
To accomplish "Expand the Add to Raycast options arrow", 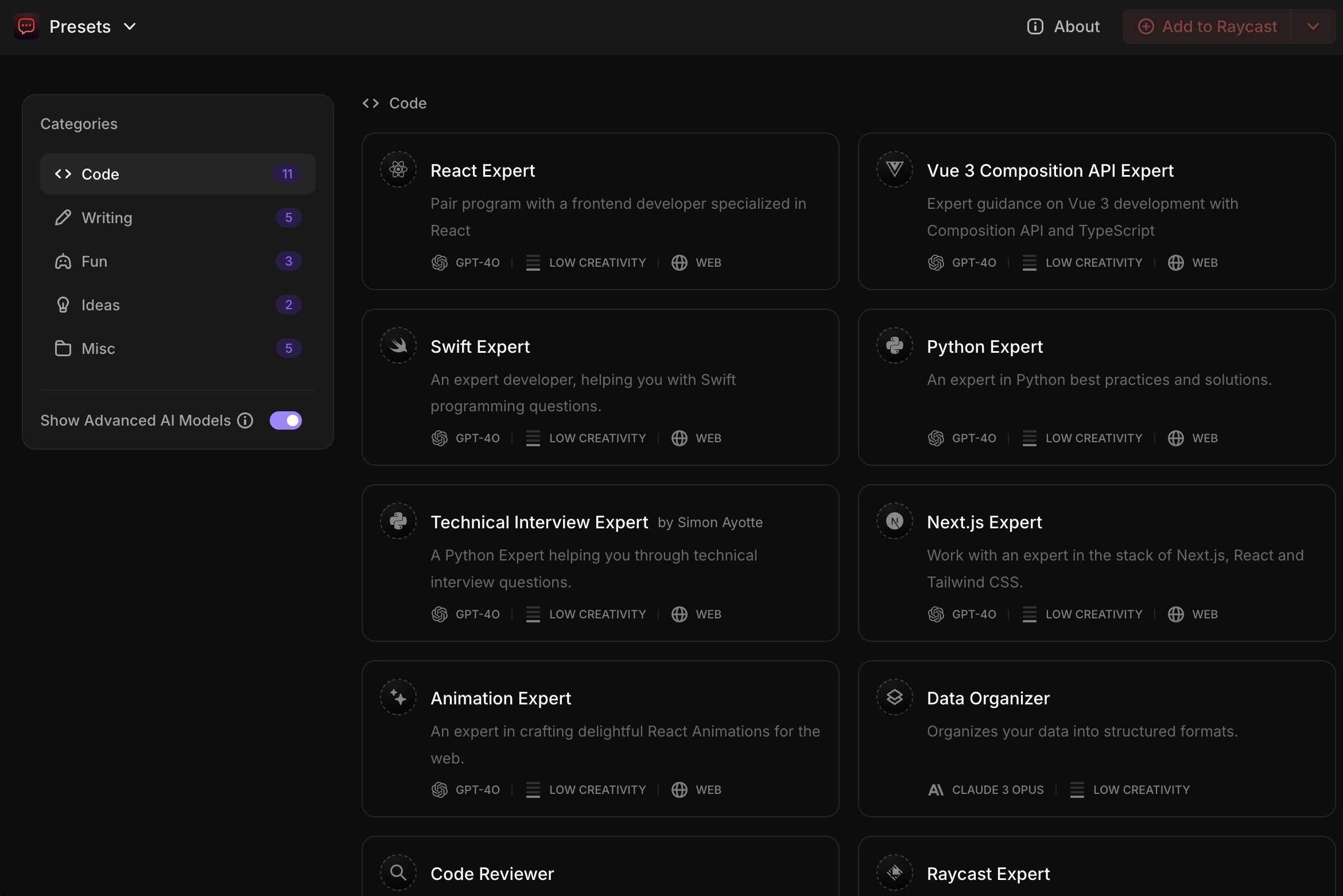I will point(1313,26).
